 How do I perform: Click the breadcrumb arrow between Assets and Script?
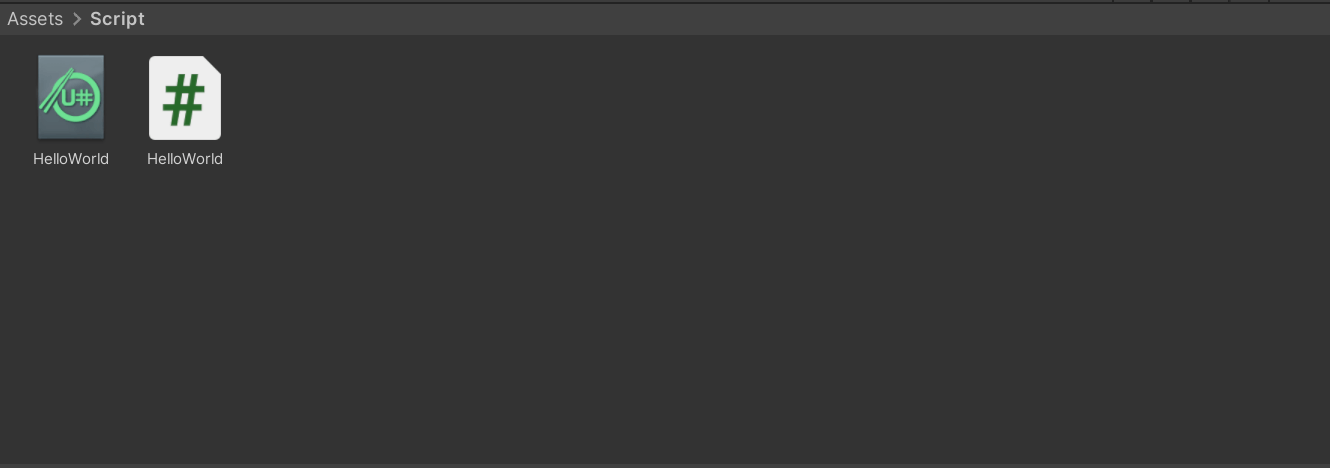tap(76, 19)
